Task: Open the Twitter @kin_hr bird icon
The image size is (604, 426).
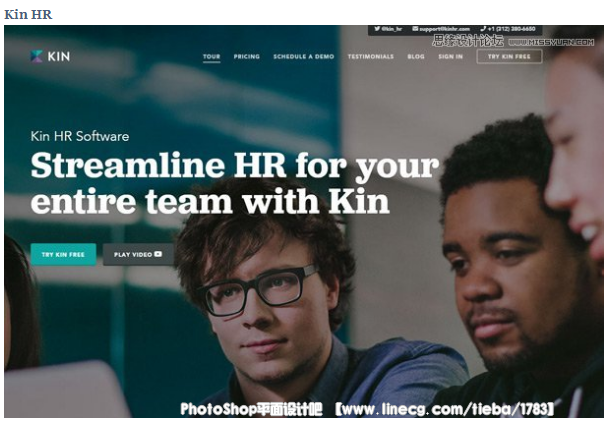Action: tap(378, 29)
